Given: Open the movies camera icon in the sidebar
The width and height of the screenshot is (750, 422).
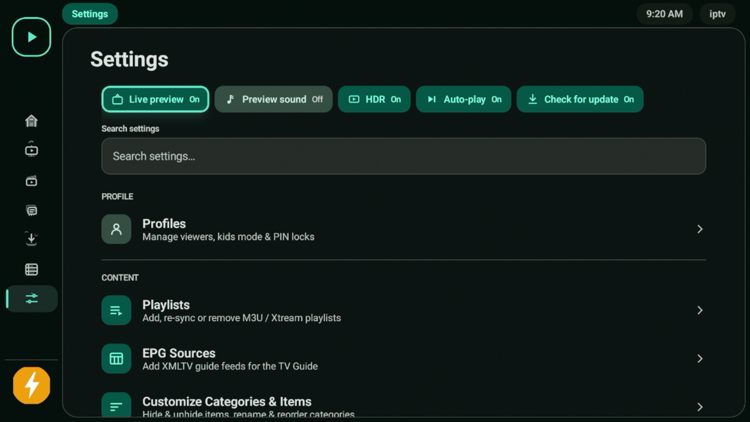Looking at the screenshot, I should 32,181.
